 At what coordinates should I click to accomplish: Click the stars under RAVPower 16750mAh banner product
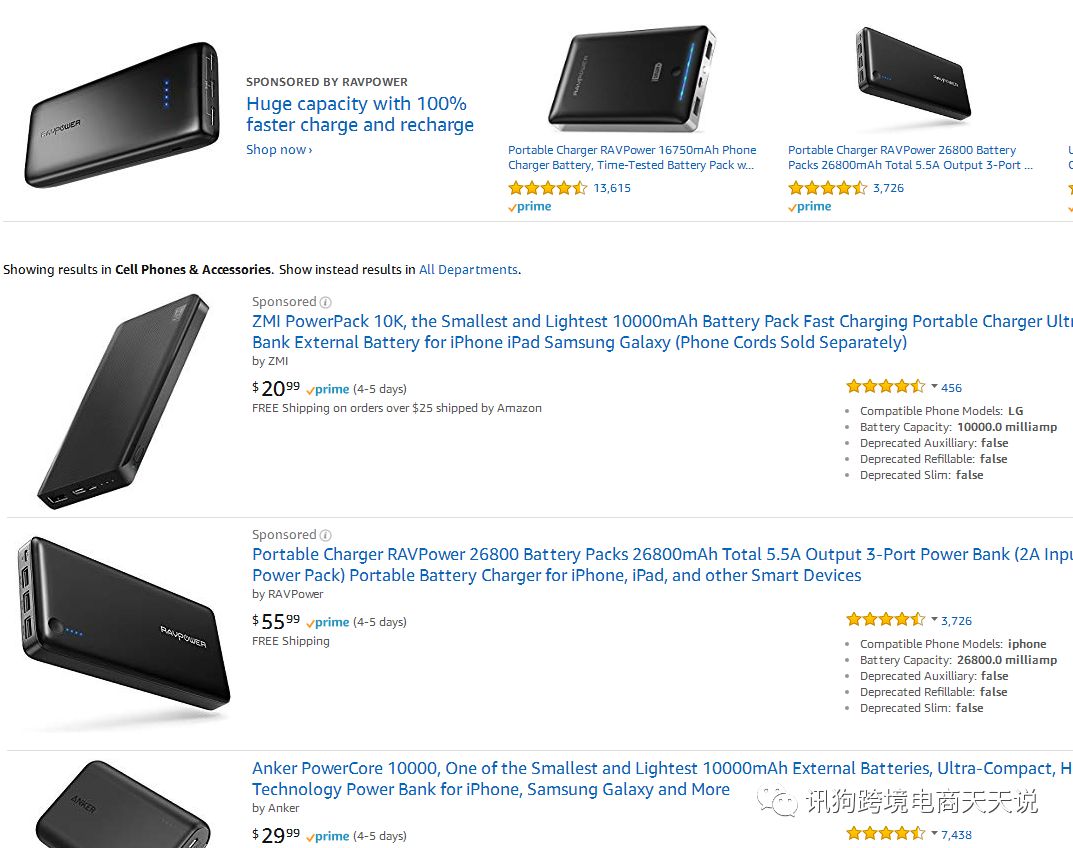point(547,188)
